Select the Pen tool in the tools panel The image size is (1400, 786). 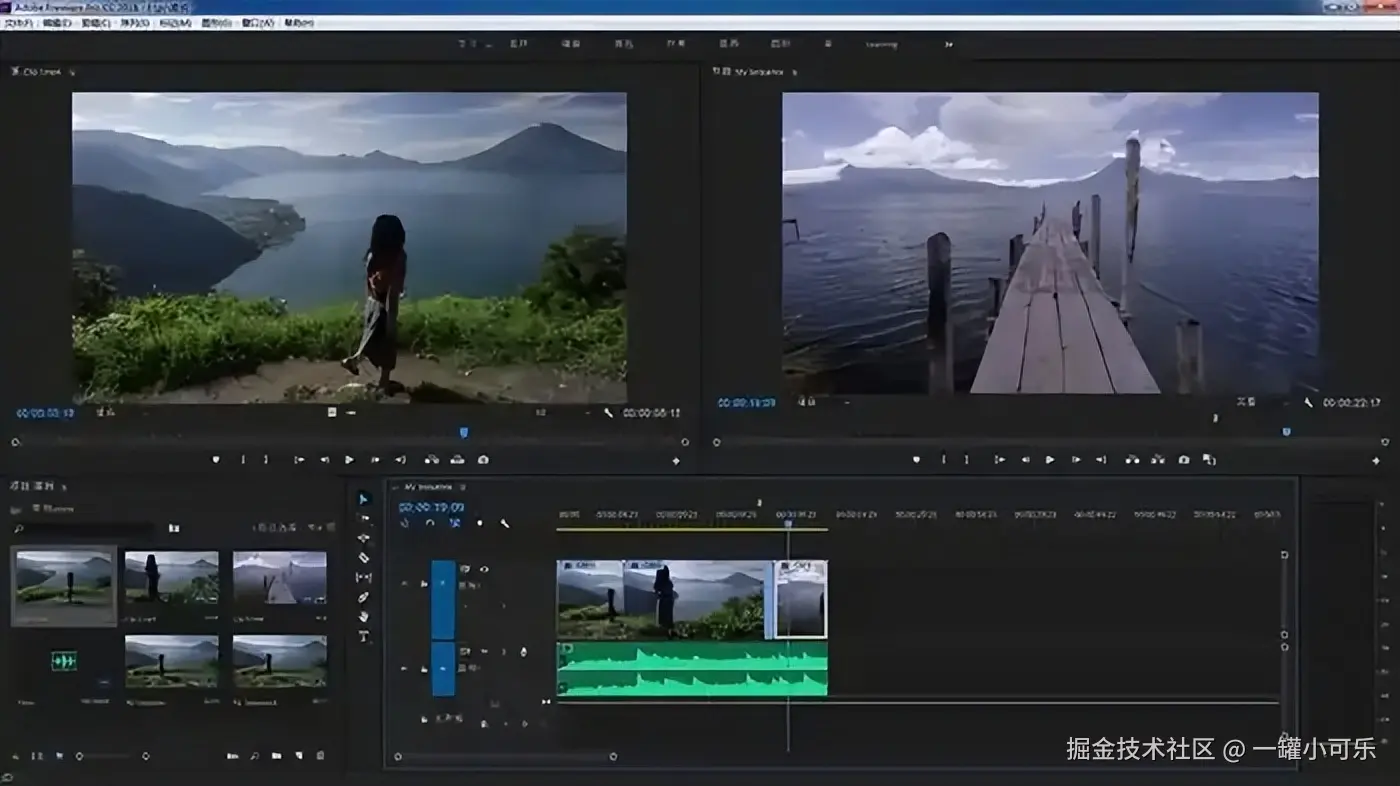click(x=364, y=597)
